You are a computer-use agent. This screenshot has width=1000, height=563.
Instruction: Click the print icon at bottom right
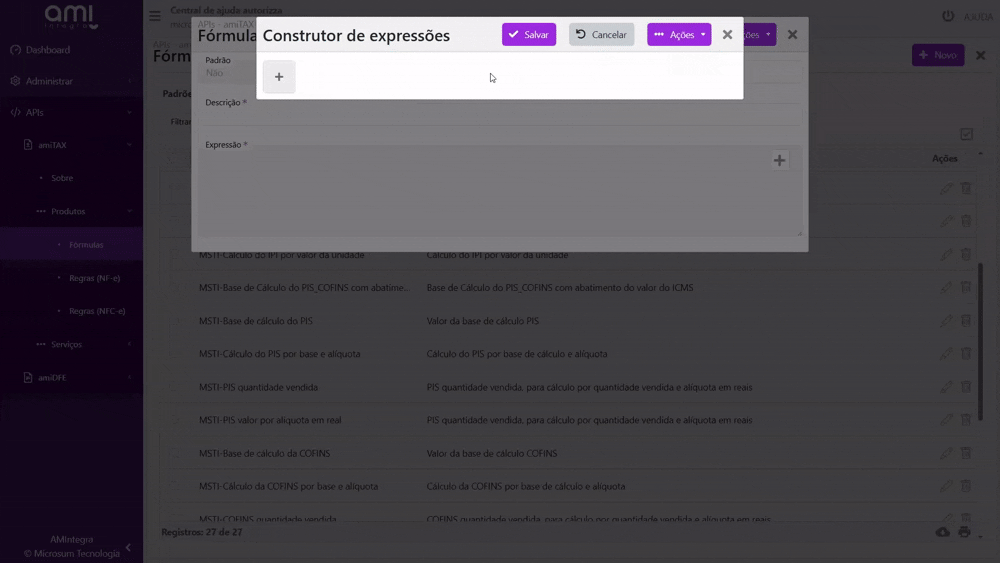[964, 532]
